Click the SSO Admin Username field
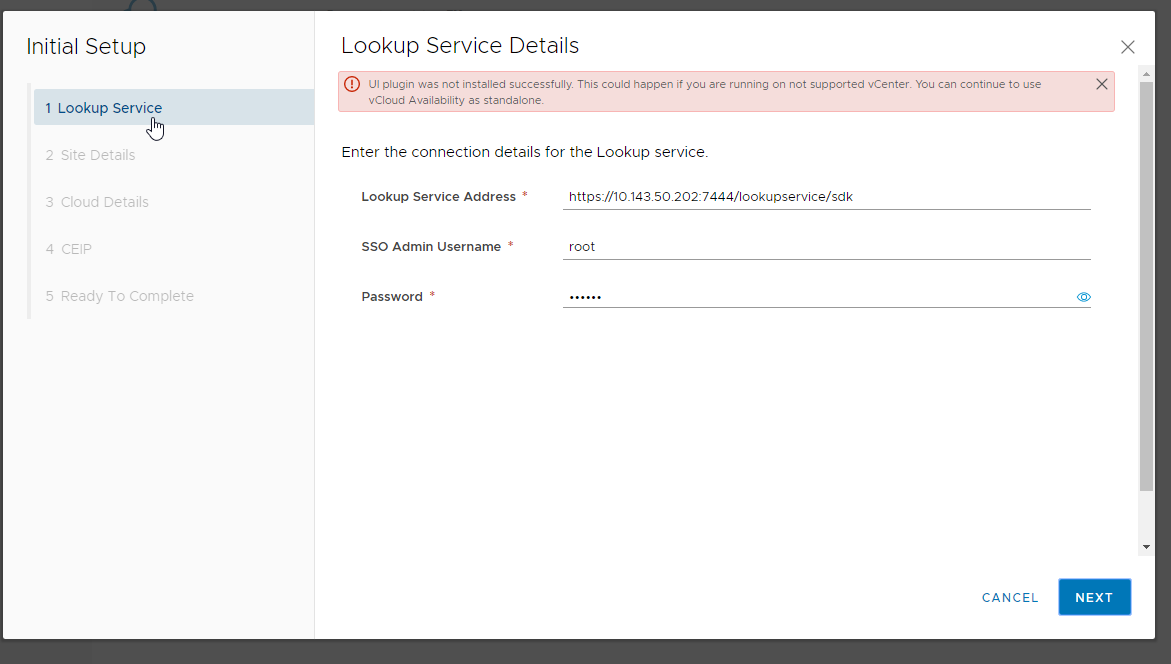 (826, 247)
